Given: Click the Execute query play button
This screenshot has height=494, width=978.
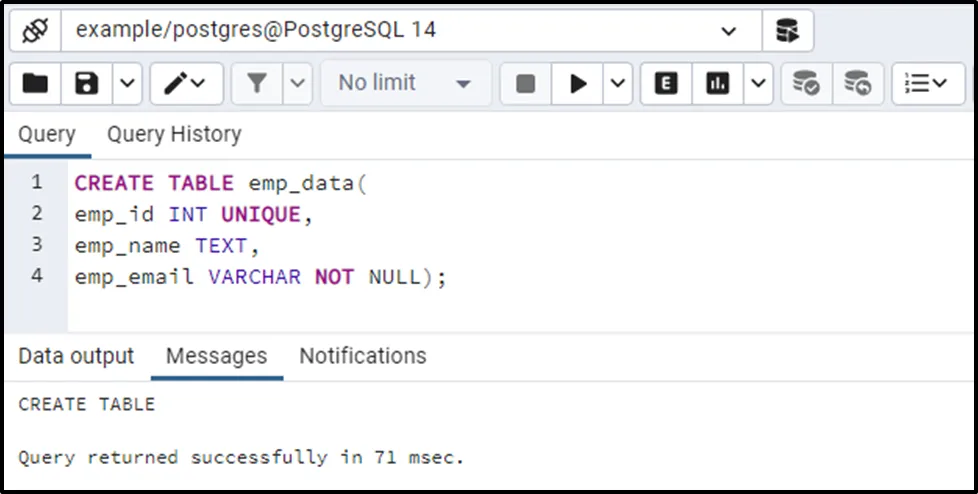Looking at the screenshot, I should click(578, 84).
